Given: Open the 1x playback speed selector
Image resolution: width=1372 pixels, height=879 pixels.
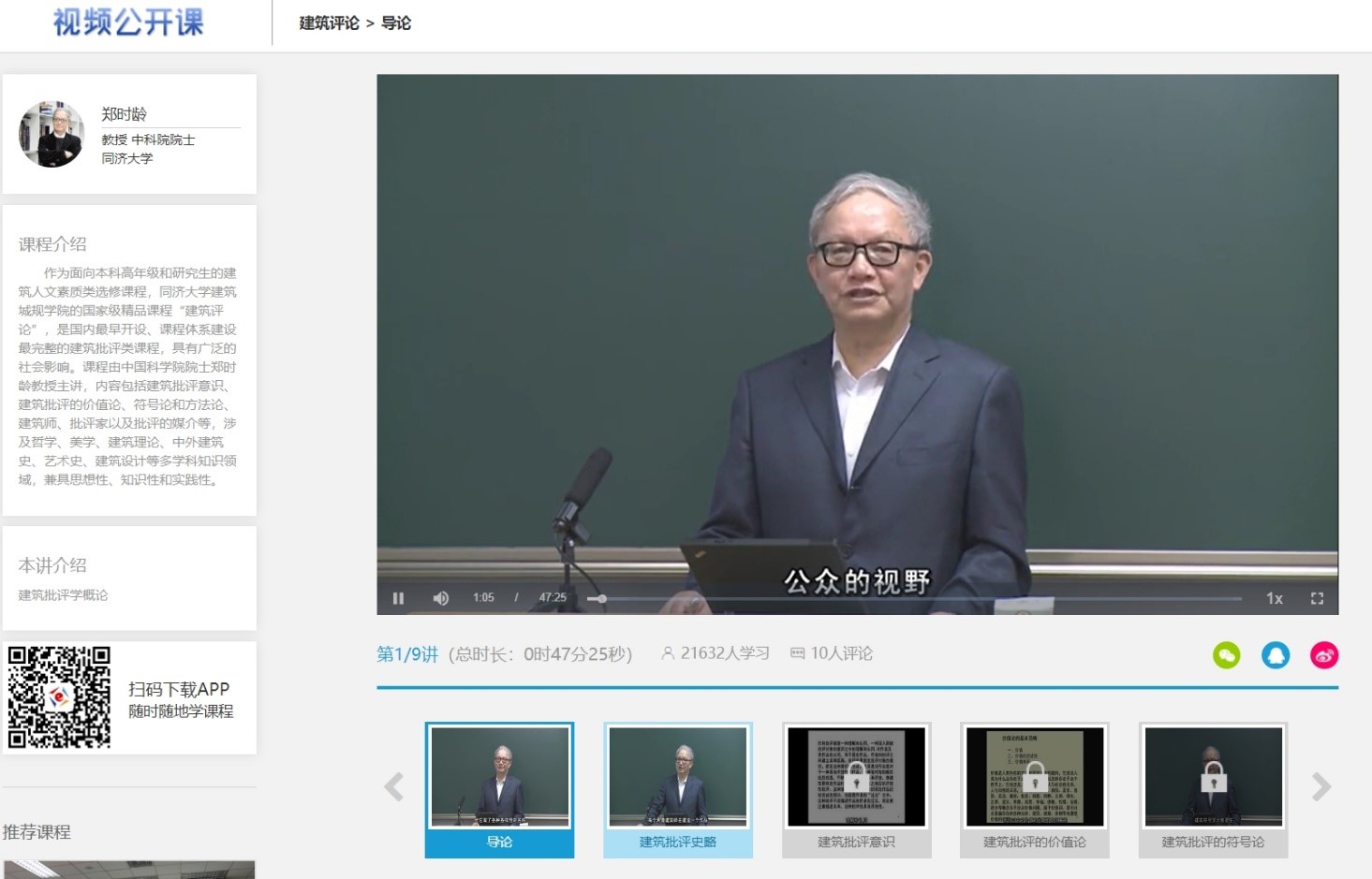Looking at the screenshot, I should coord(1274,598).
